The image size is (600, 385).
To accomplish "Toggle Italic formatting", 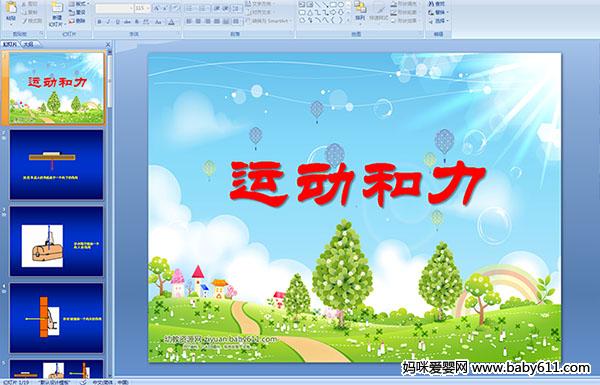I will pyautogui.click(x=108, y=22).
